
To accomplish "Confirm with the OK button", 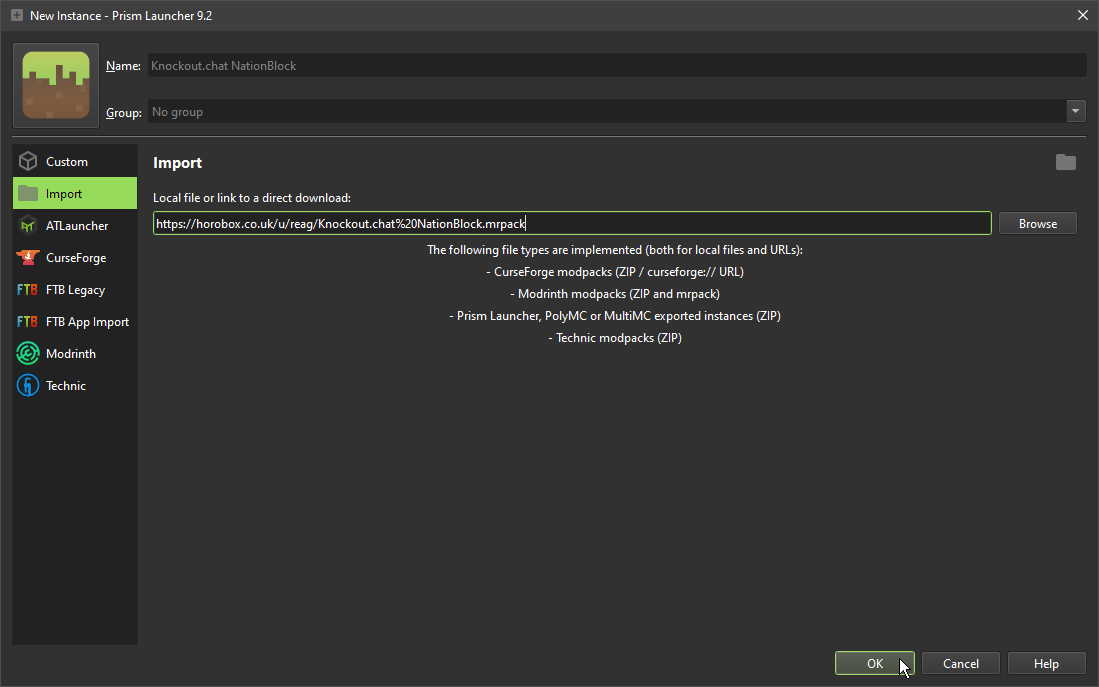I will tap(875, 663).
